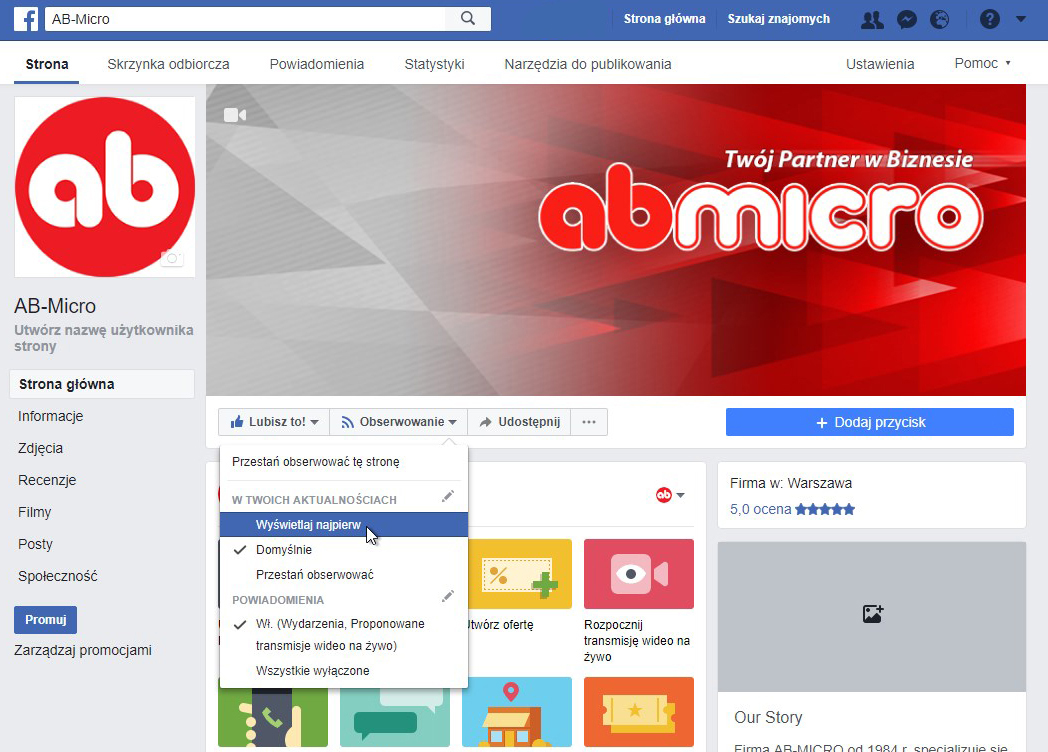Click 'Szukaj znajomych' link
The width and height of the screenshot is (1048, 752).
pos(779,19)
